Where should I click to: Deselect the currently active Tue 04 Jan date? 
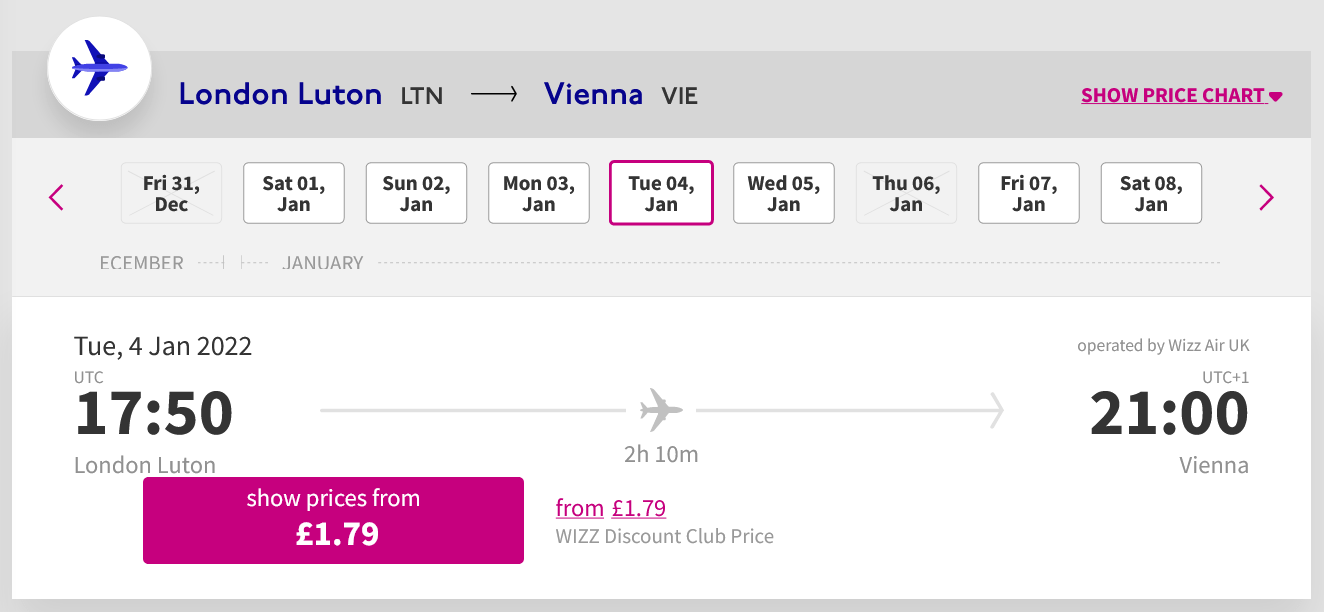[x=661, y=192]
